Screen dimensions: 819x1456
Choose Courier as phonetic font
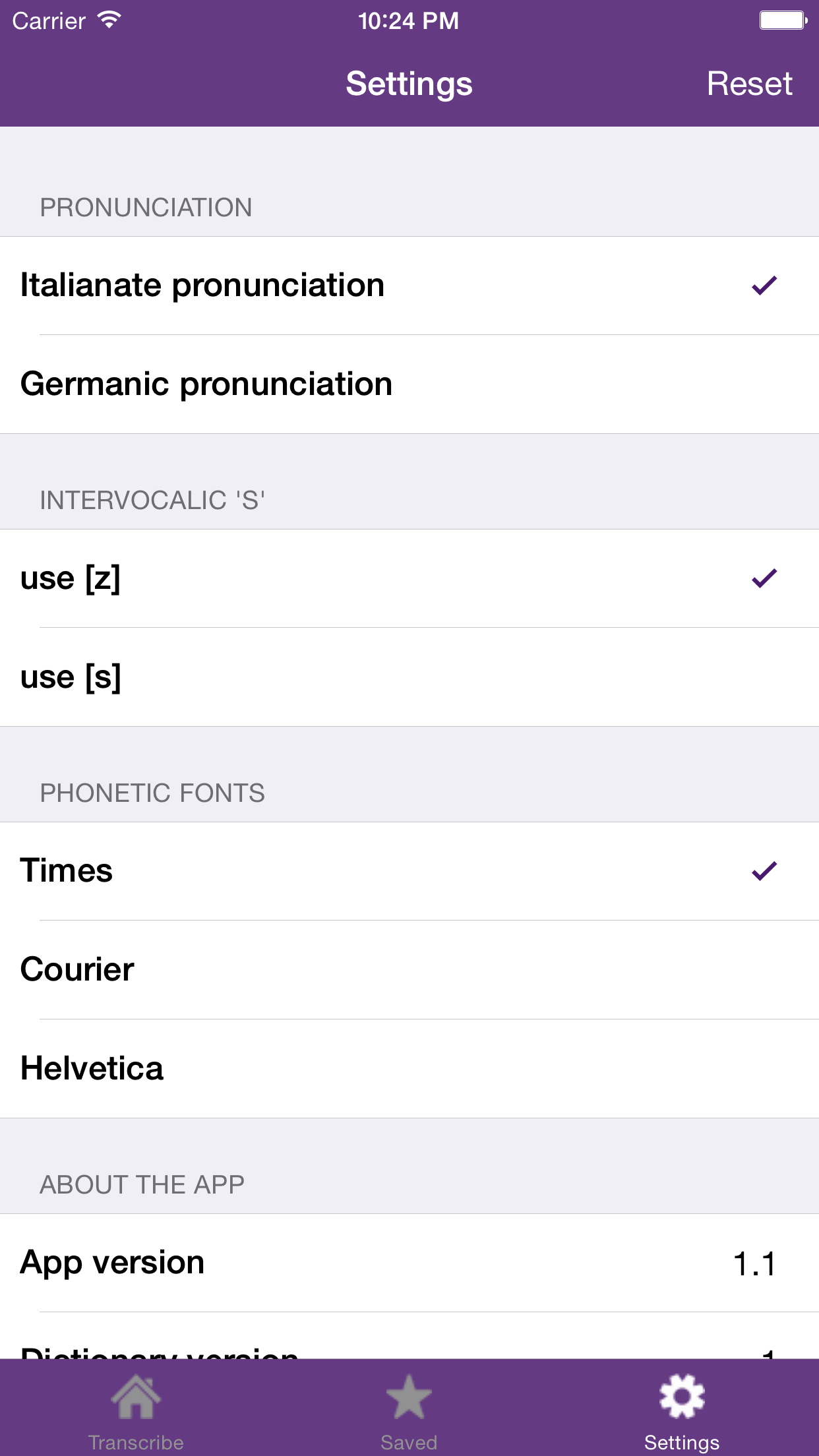pyautogui.click(x=409, y=970)
